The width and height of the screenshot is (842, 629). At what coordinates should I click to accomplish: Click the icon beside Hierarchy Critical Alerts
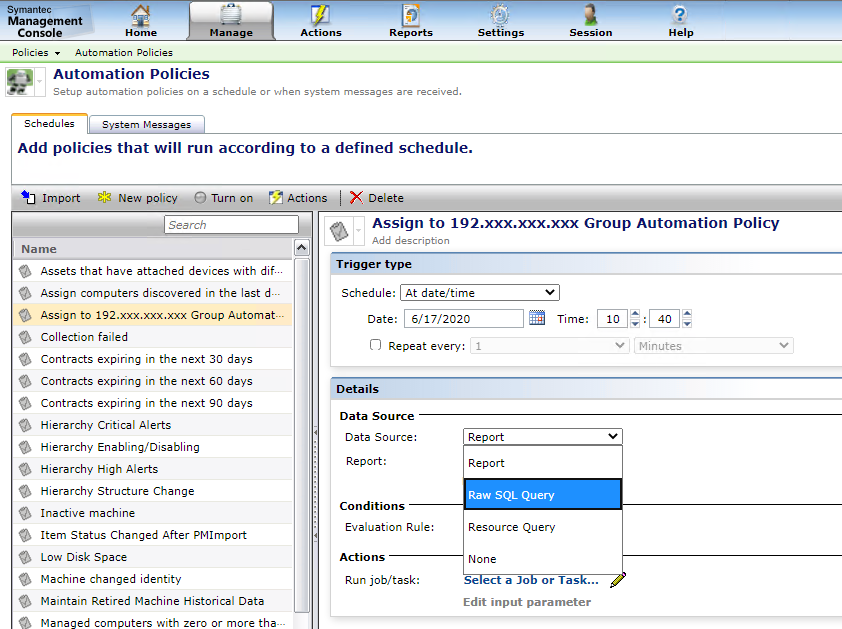pyautogui.click(x=25, y=425)
